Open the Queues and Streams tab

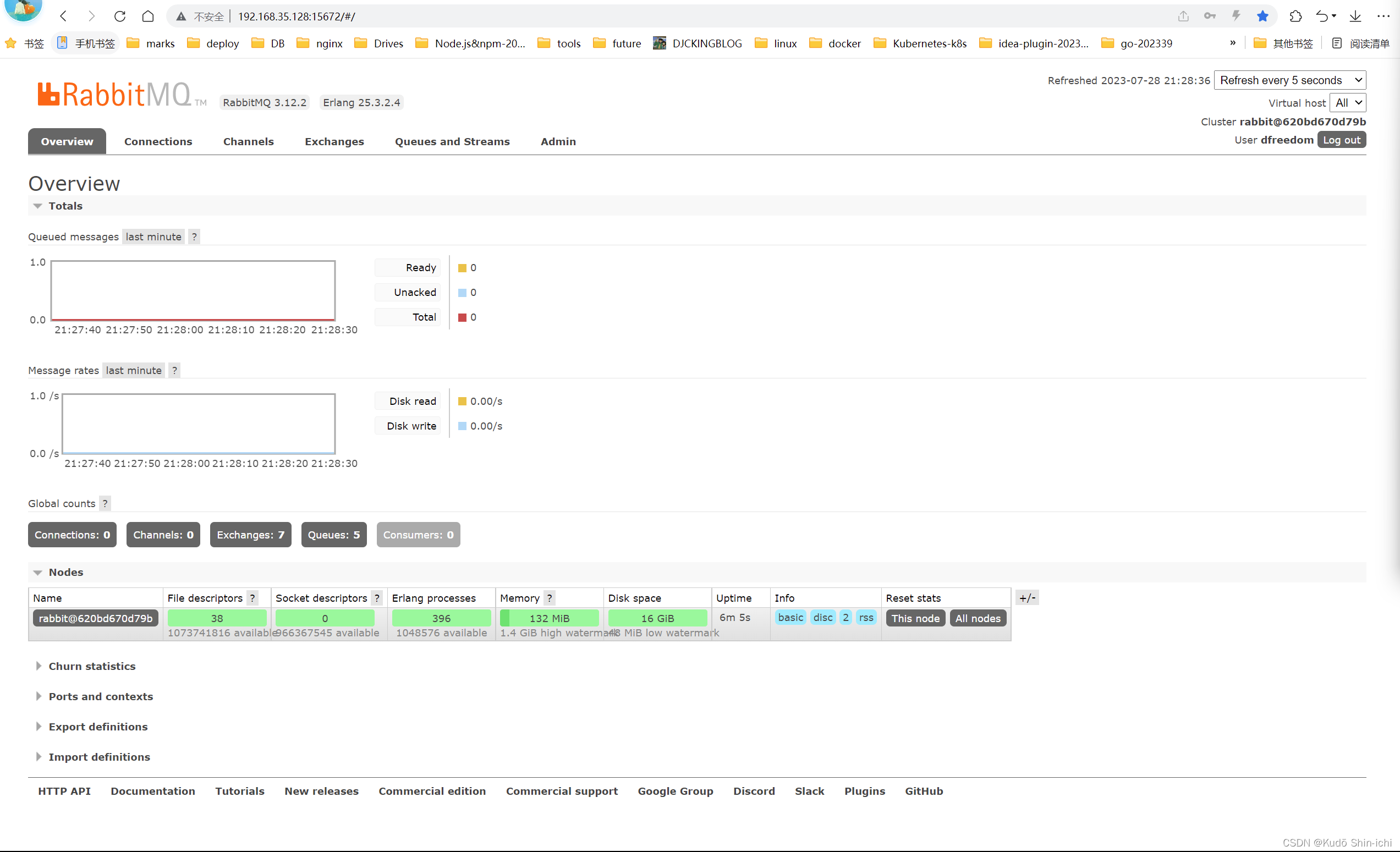452,141
